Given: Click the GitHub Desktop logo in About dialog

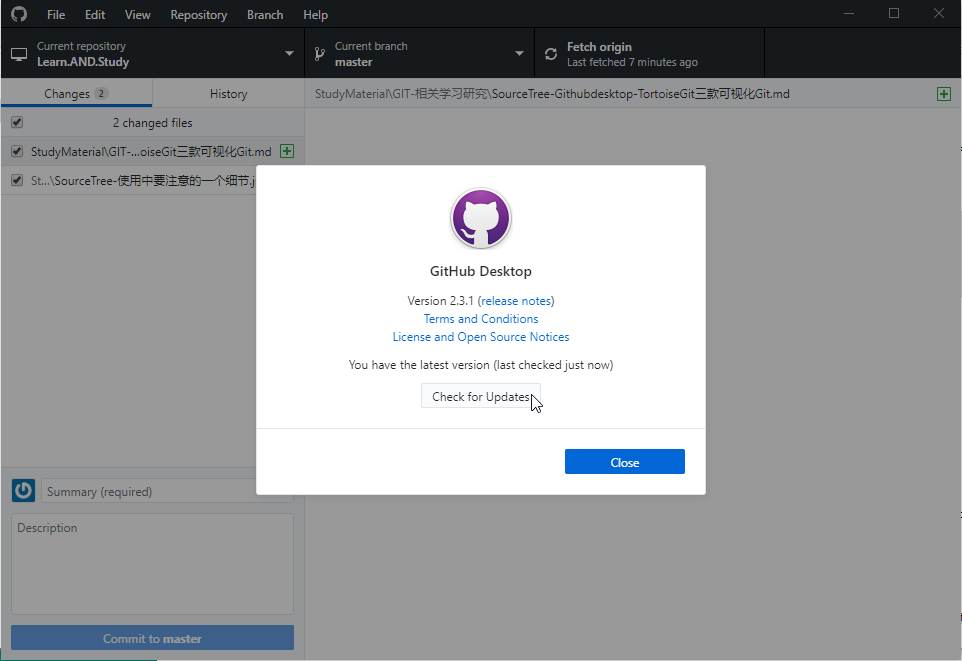Looking at the screenshot, I should pos(480,218).
